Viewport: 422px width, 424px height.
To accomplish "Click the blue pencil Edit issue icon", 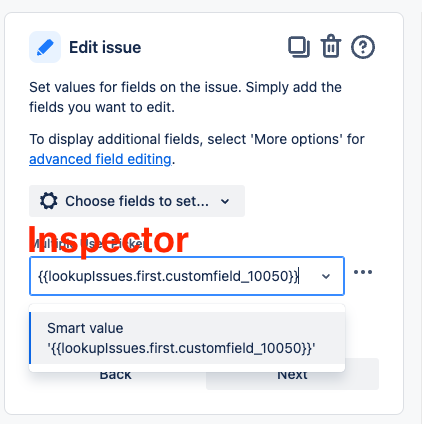I will (45, 47).
